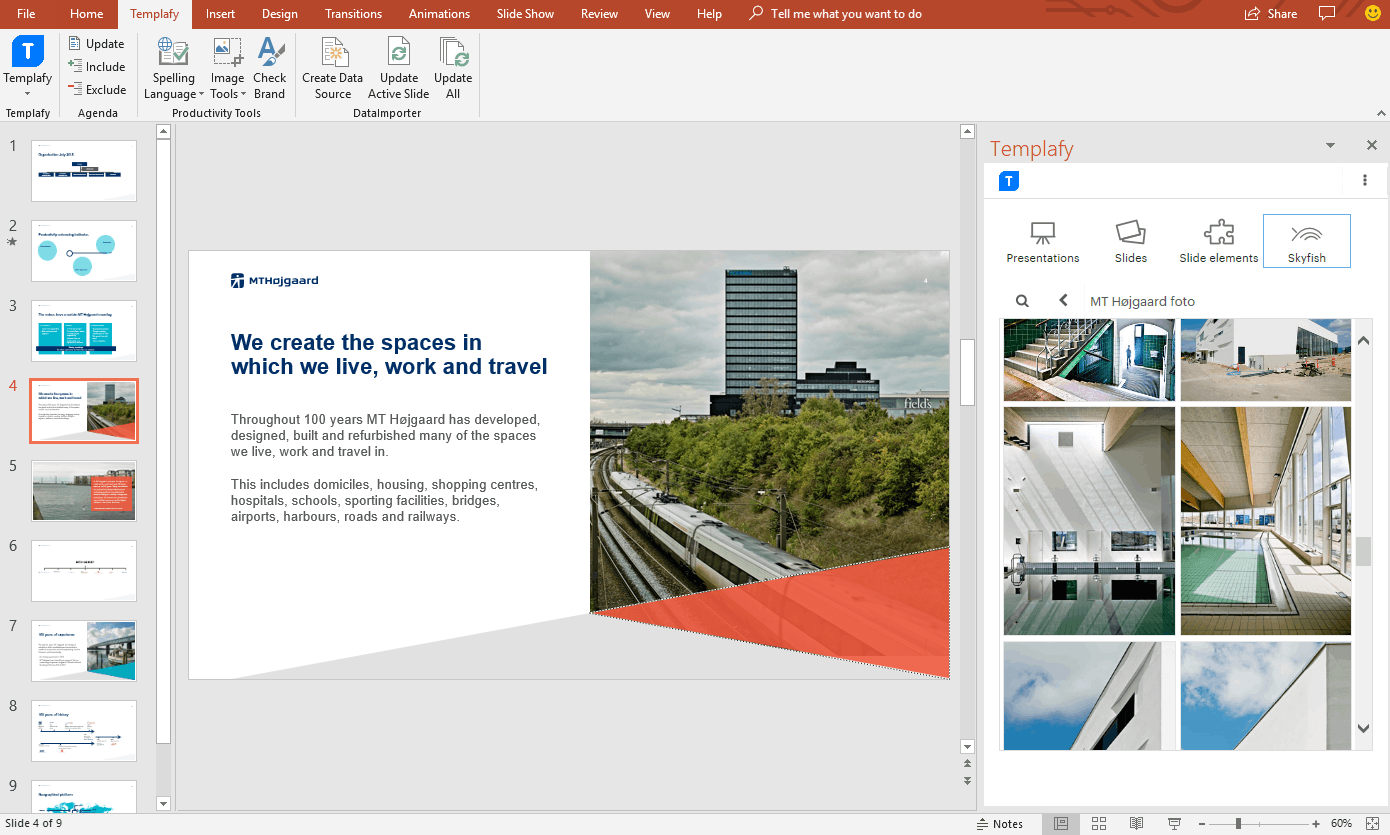Select slide 6 thumbnail
1390x835 pixels.
click(84, 571)
